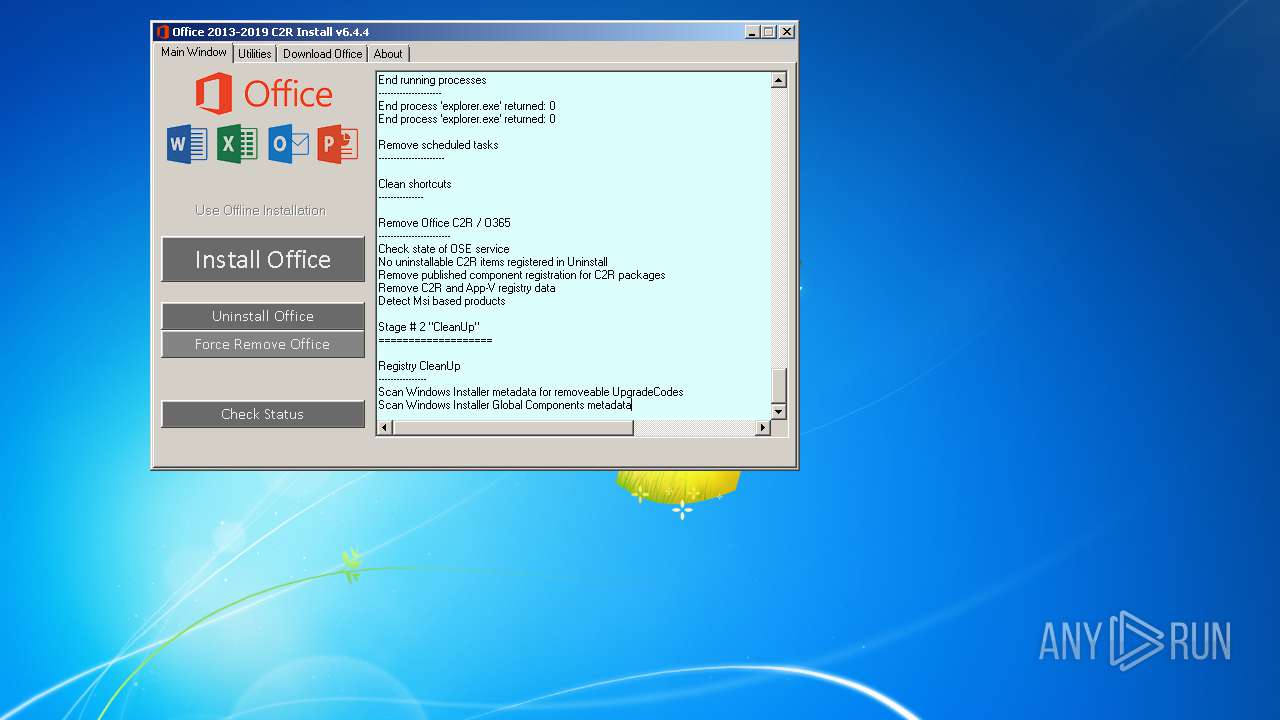
Task: Click the Use Offline Installation label
Action: tap(260, 210)
